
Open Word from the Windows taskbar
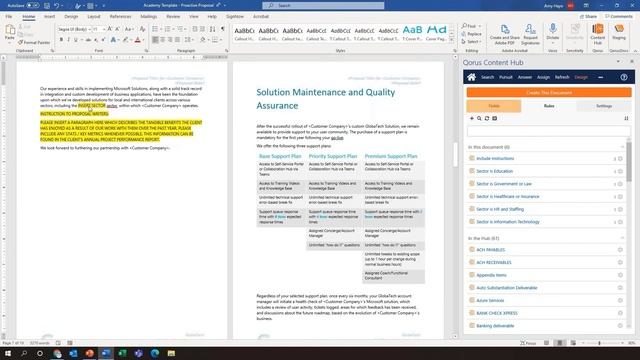click(x=106, y=353)
